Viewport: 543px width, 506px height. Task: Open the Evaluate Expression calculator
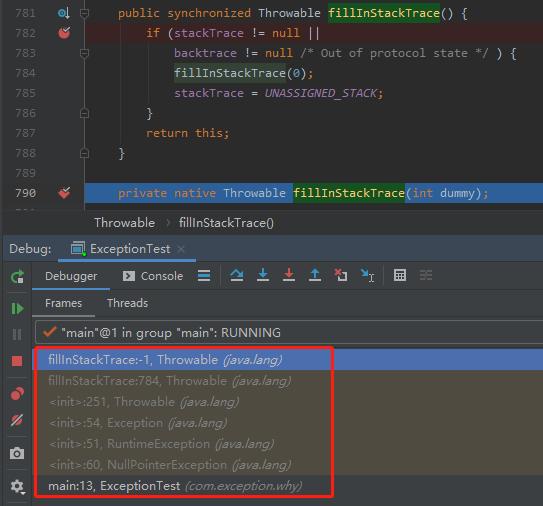(x=400, y=275)
